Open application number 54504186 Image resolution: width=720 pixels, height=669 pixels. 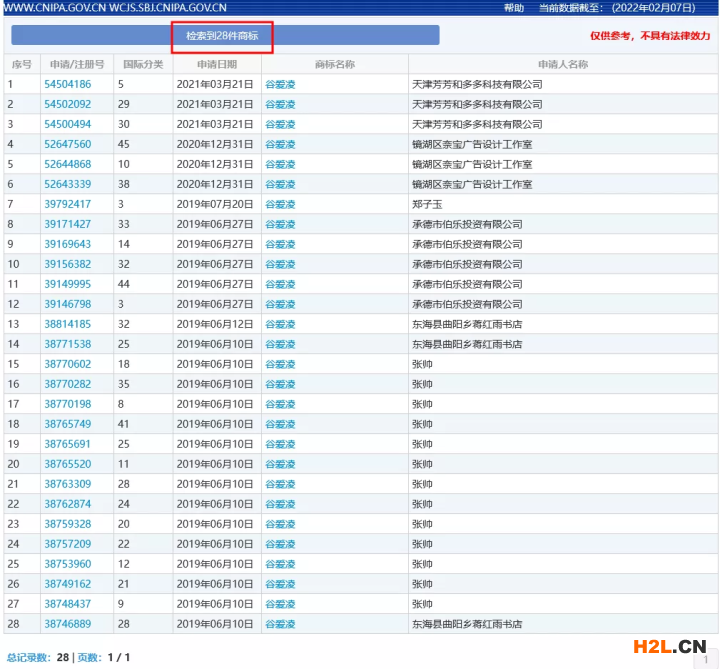click(67, 84)
